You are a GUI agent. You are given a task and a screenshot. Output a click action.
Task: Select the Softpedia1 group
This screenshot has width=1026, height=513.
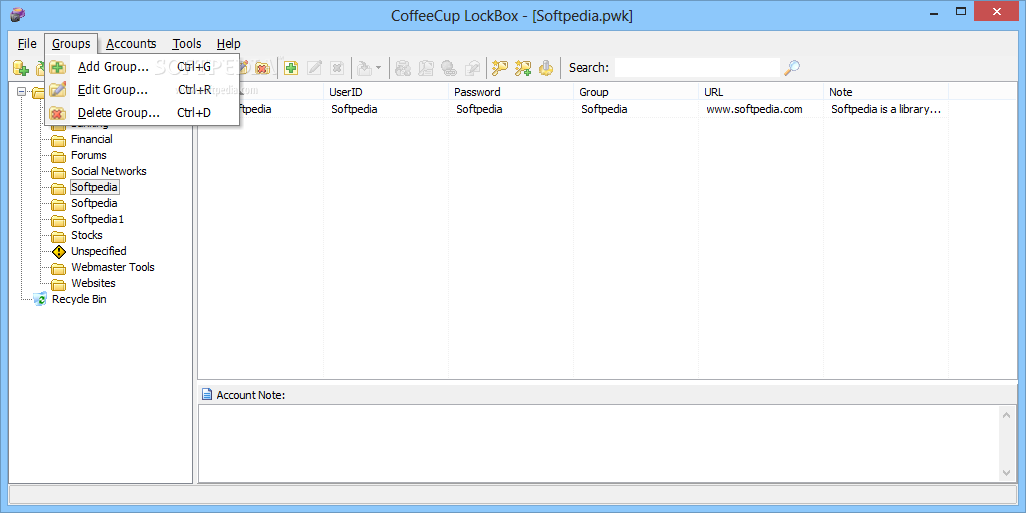coord(97,219)
